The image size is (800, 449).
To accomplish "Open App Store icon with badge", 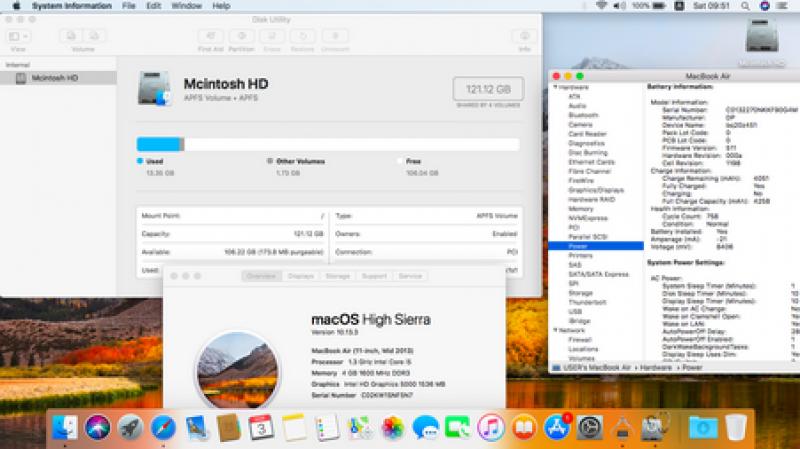I will pos(557,427).
